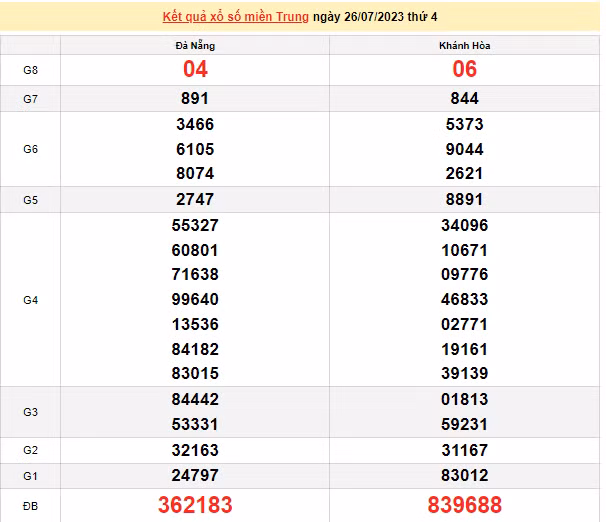Select the G7 row label
The width and height of the screenshot is (606, 522).
click(x=30, y=99)
